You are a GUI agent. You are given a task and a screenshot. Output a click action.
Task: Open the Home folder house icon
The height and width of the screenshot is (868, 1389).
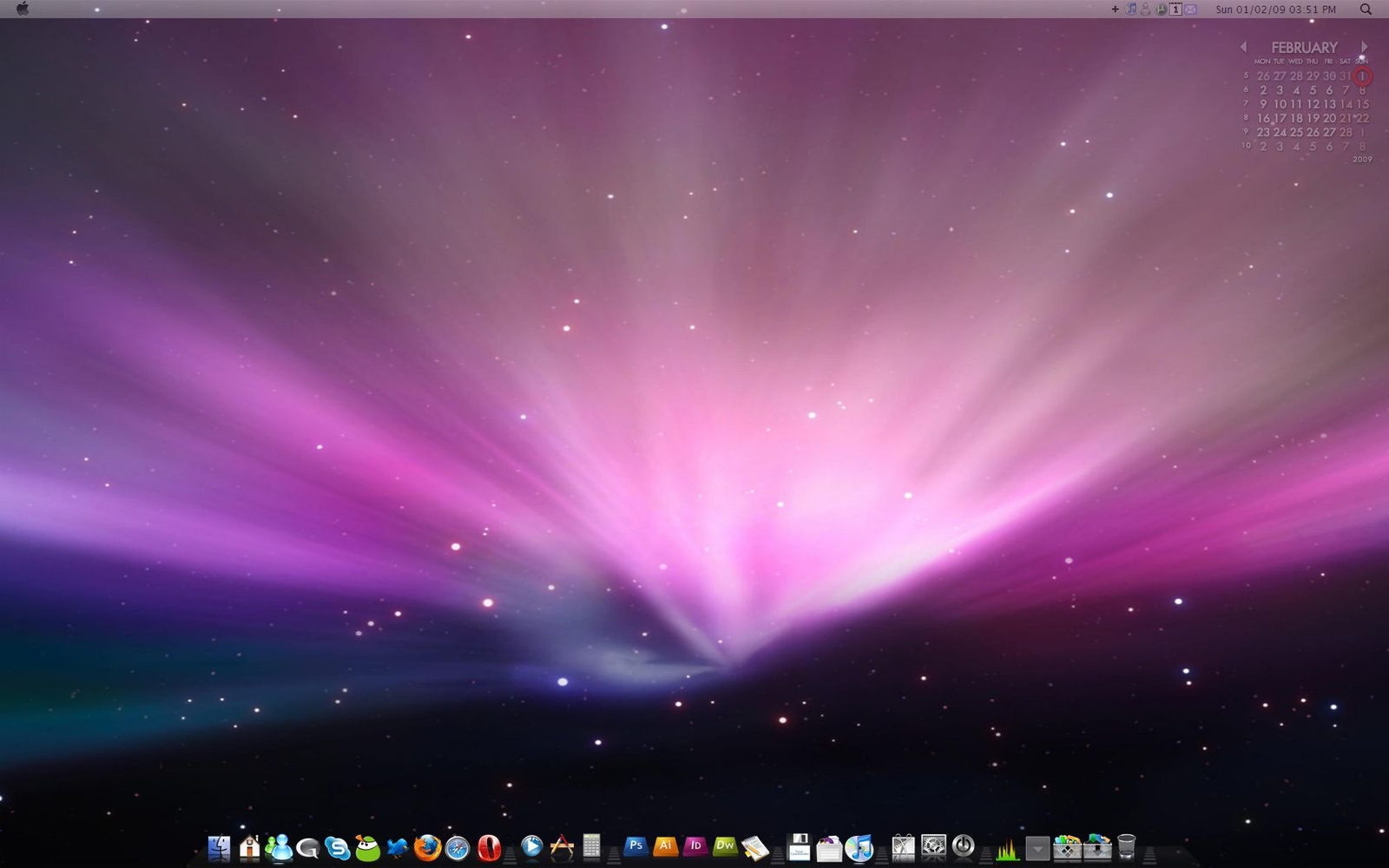click(249, 847)
